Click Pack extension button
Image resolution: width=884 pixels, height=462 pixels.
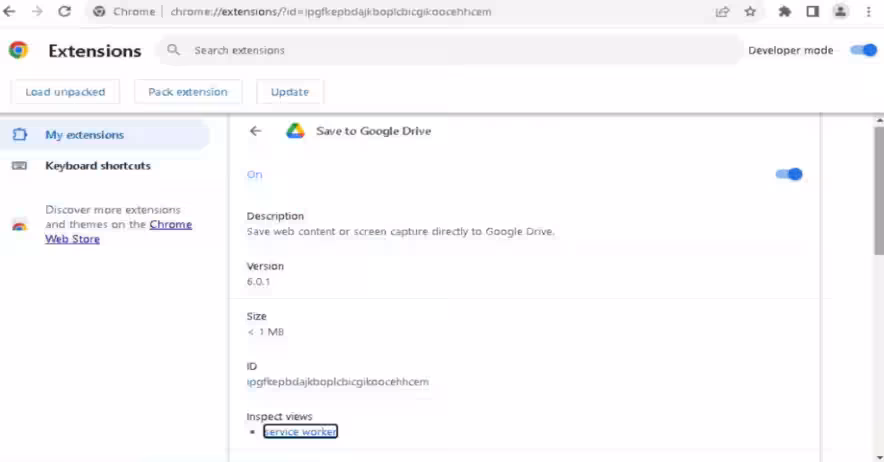pos(188,92)
